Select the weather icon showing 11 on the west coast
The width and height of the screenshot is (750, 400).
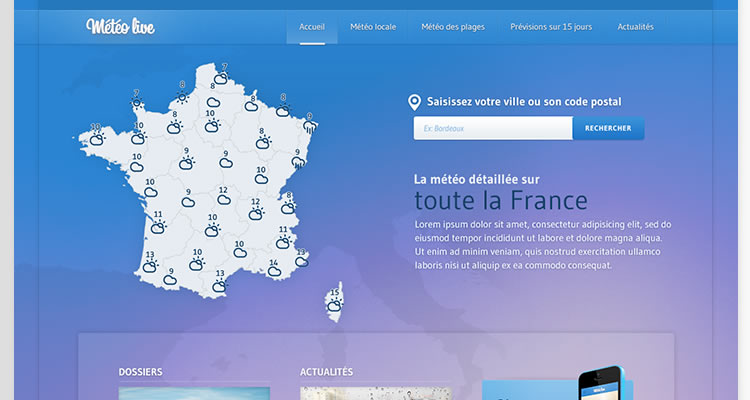[157, 227]
